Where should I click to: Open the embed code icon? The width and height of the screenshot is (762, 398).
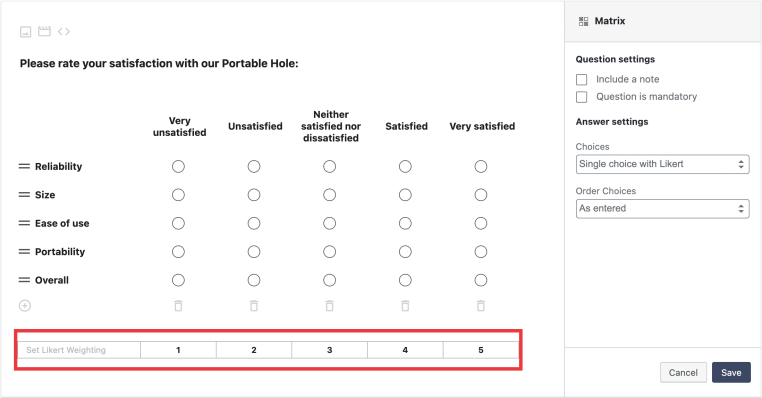pyautogui.click(x=64, y=32)
